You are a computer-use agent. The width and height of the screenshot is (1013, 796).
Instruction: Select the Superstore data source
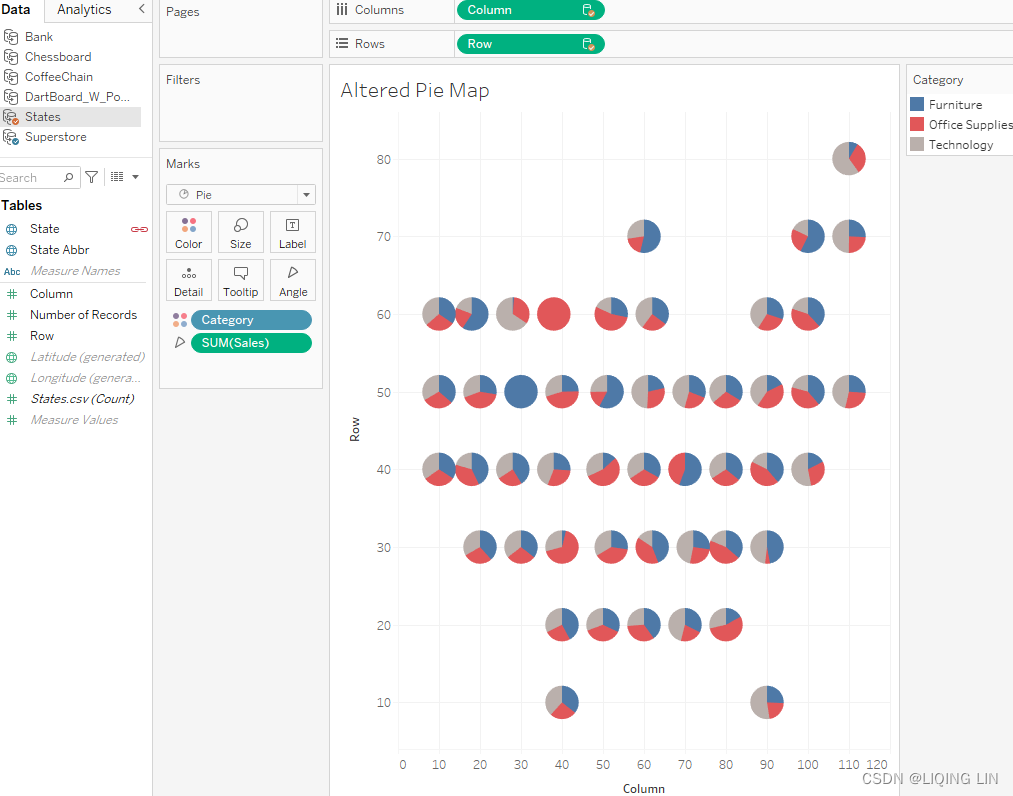55,137
